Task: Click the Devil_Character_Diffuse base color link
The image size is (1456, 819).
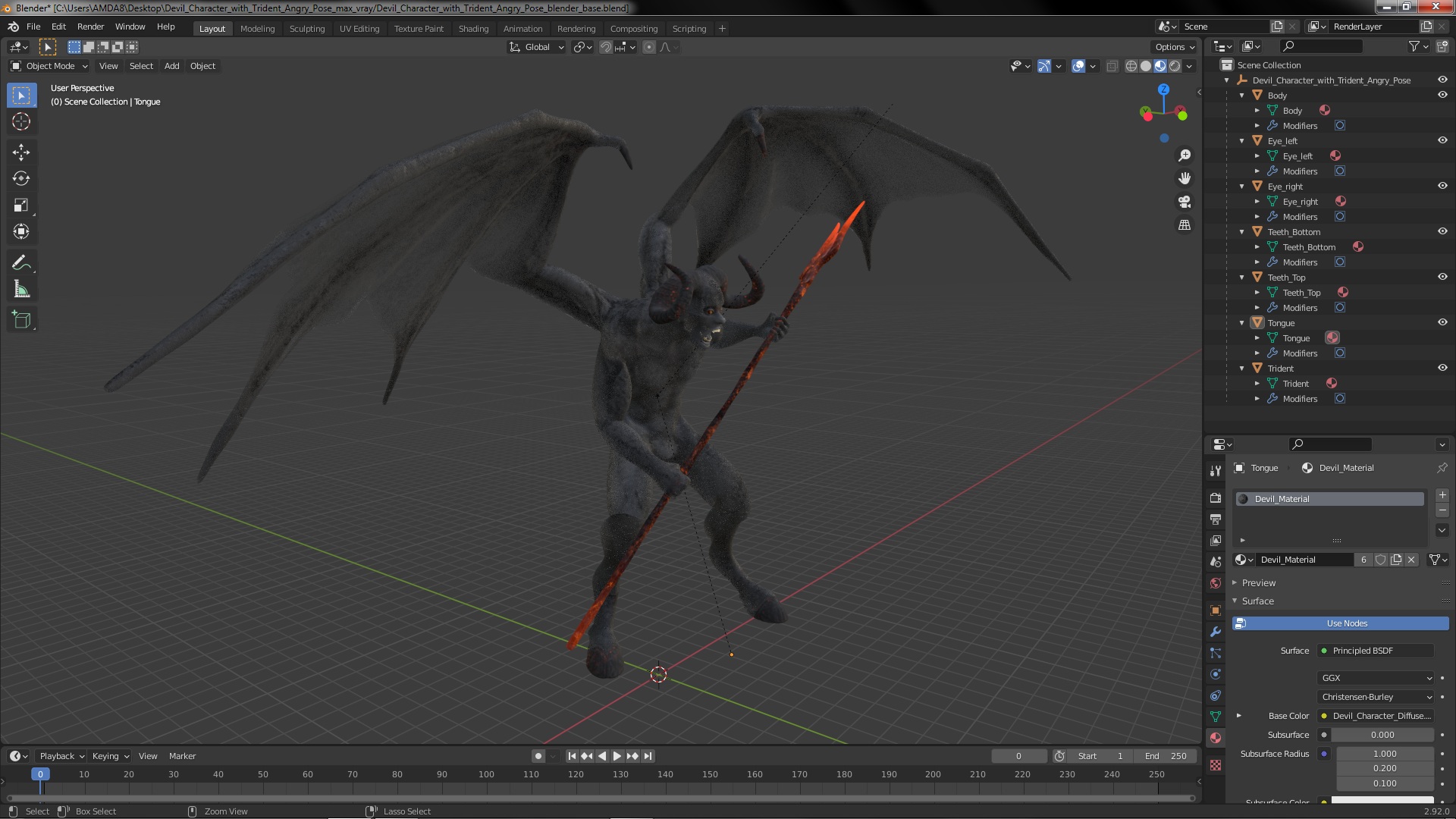Action: tap(1376, 716)
